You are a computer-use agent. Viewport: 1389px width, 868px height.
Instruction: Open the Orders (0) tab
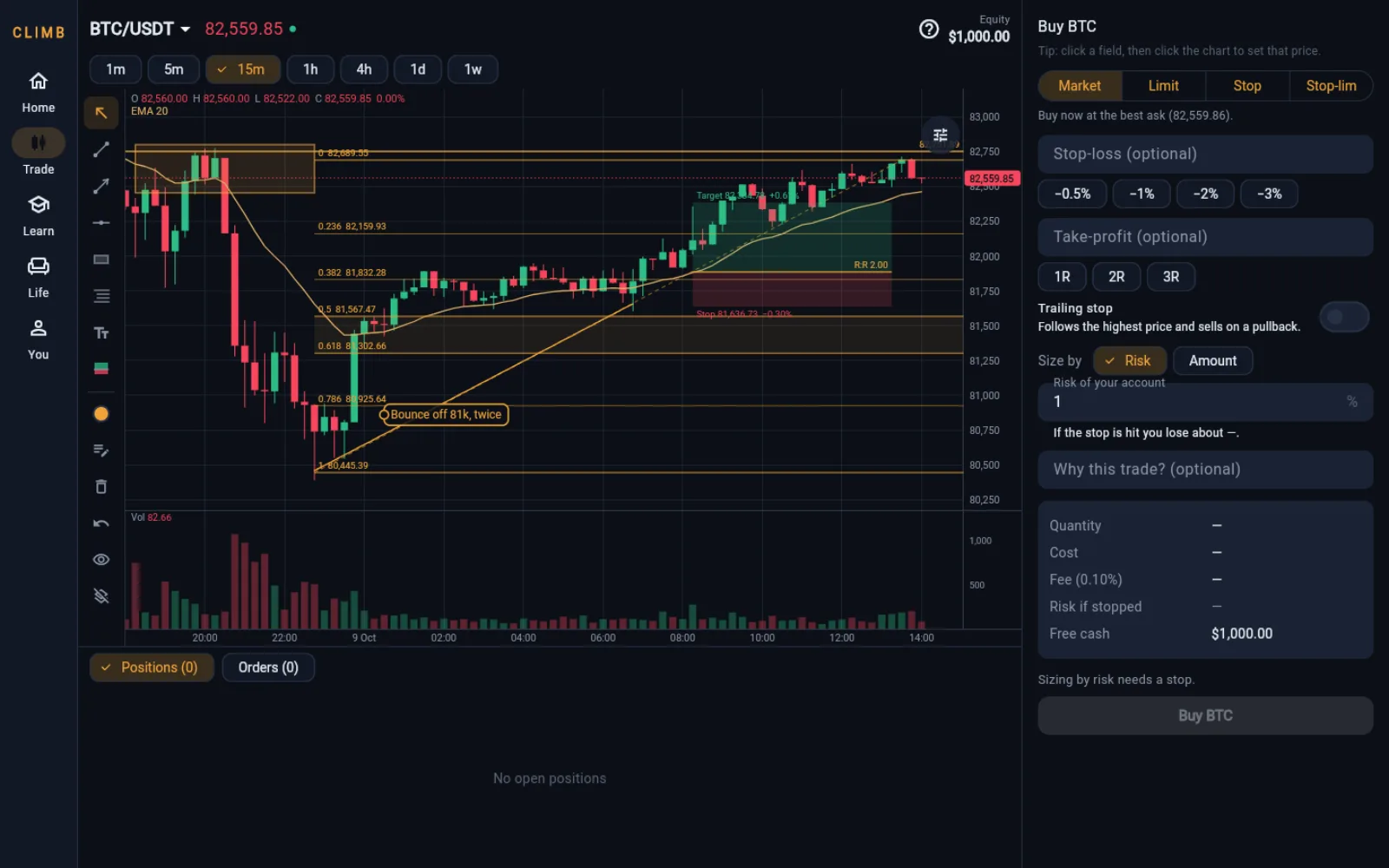268,667
